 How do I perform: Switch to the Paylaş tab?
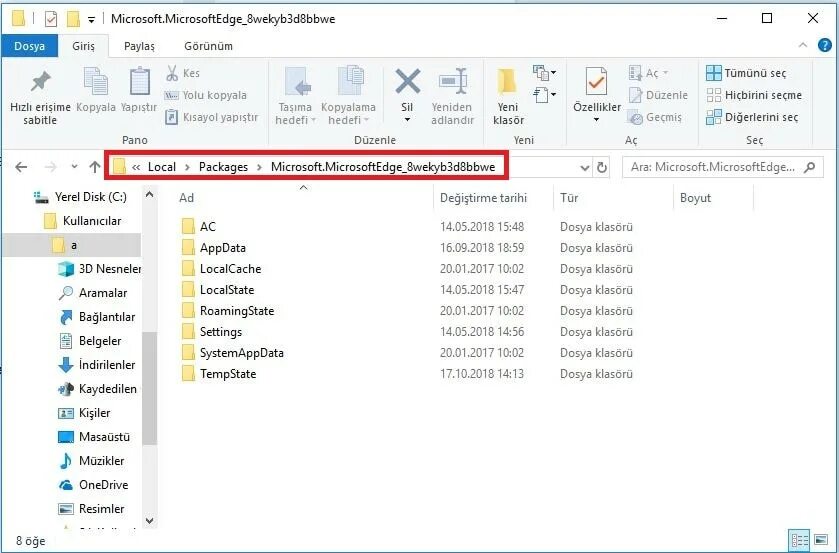[x=139, y=46]
